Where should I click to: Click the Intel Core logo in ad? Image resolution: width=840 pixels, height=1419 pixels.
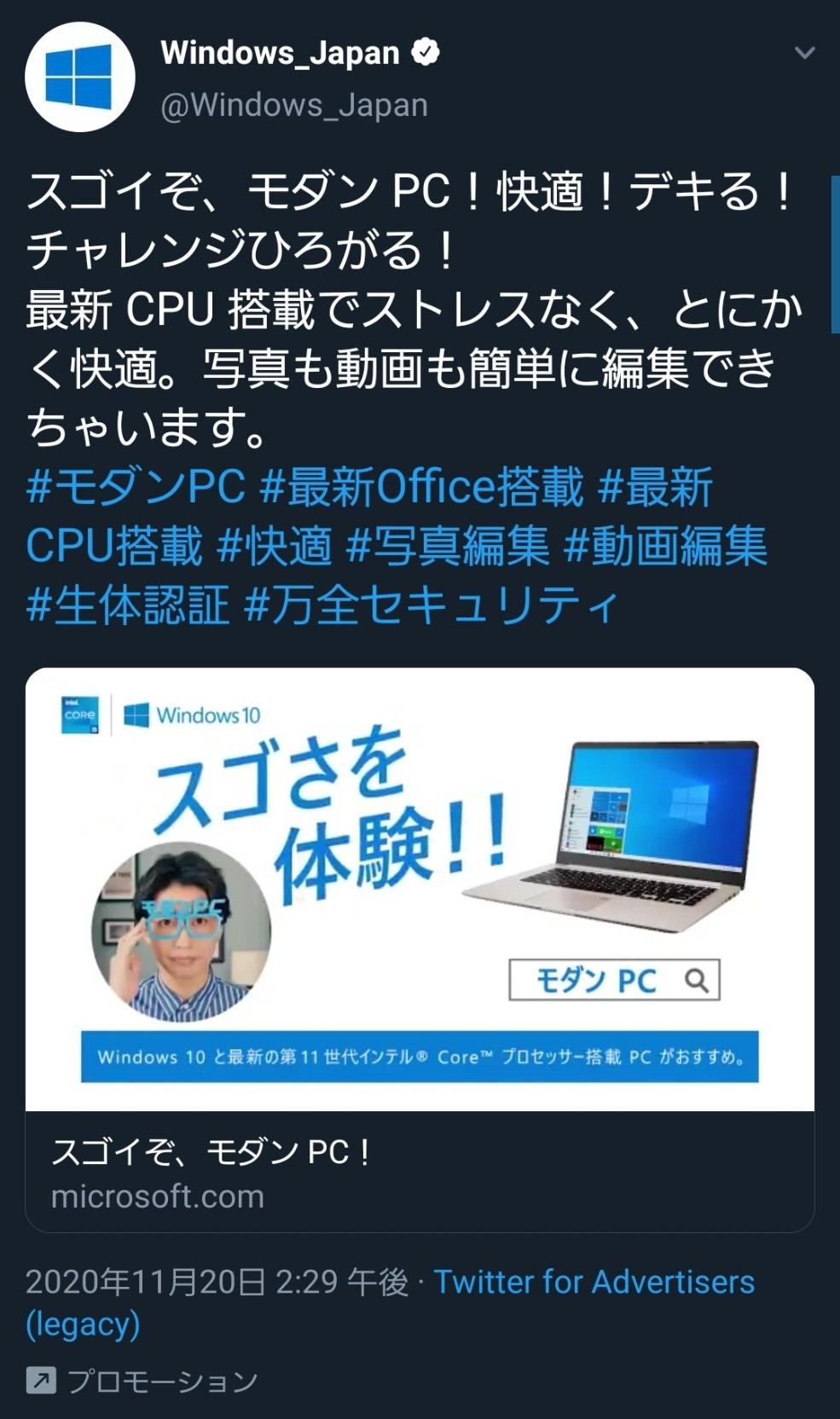80,715
